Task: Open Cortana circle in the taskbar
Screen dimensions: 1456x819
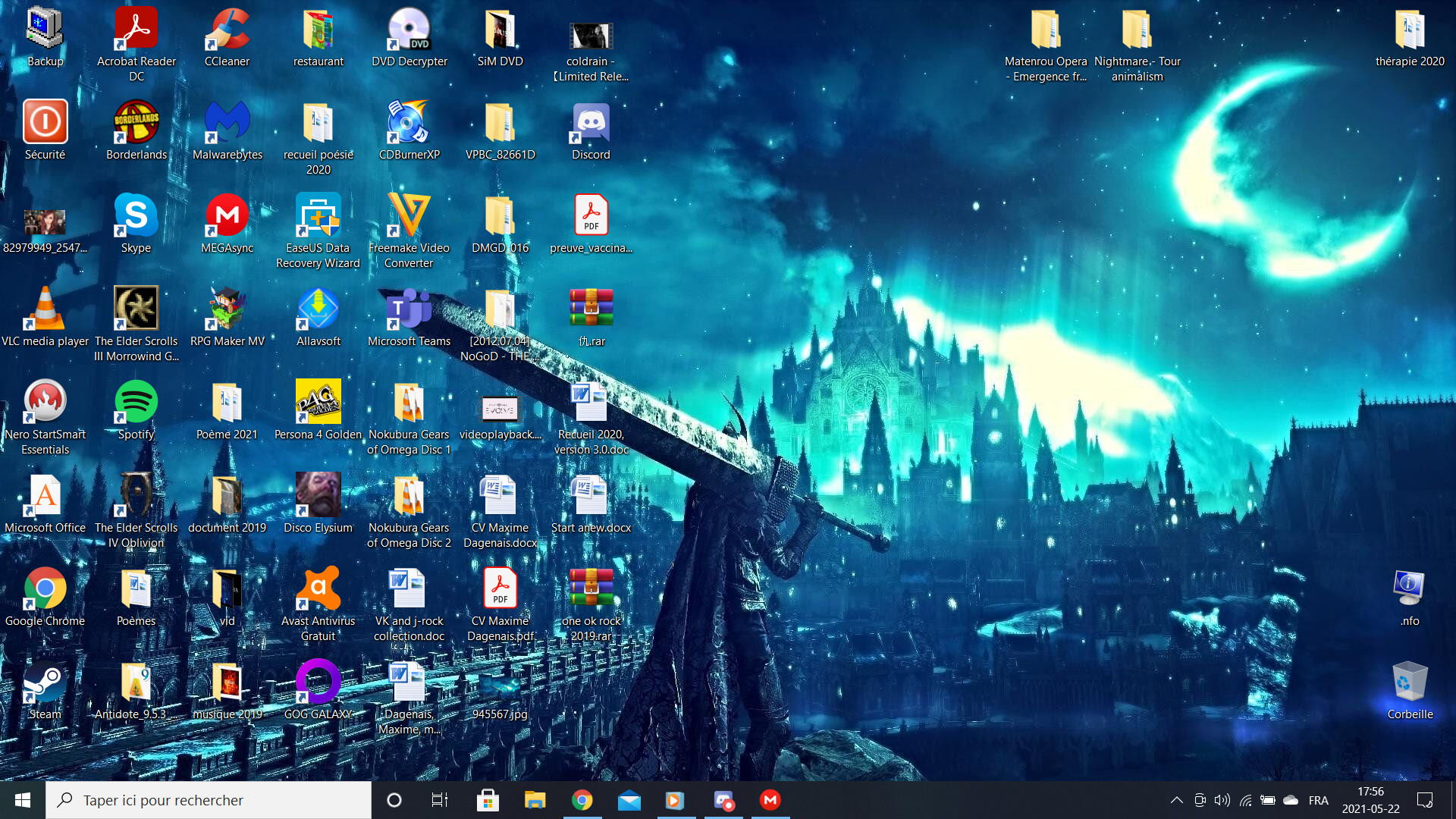Action: [394, 800]
